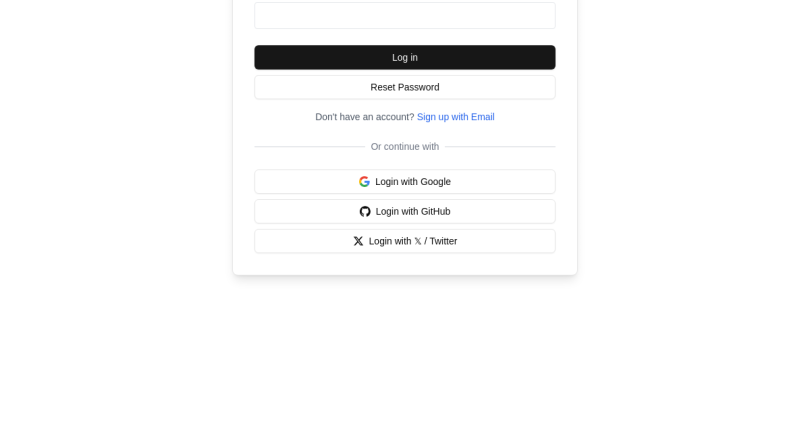This screenshot has width=810, height=424.
Task: Click the GitHub octocat icon
Action: click(365, 212)
